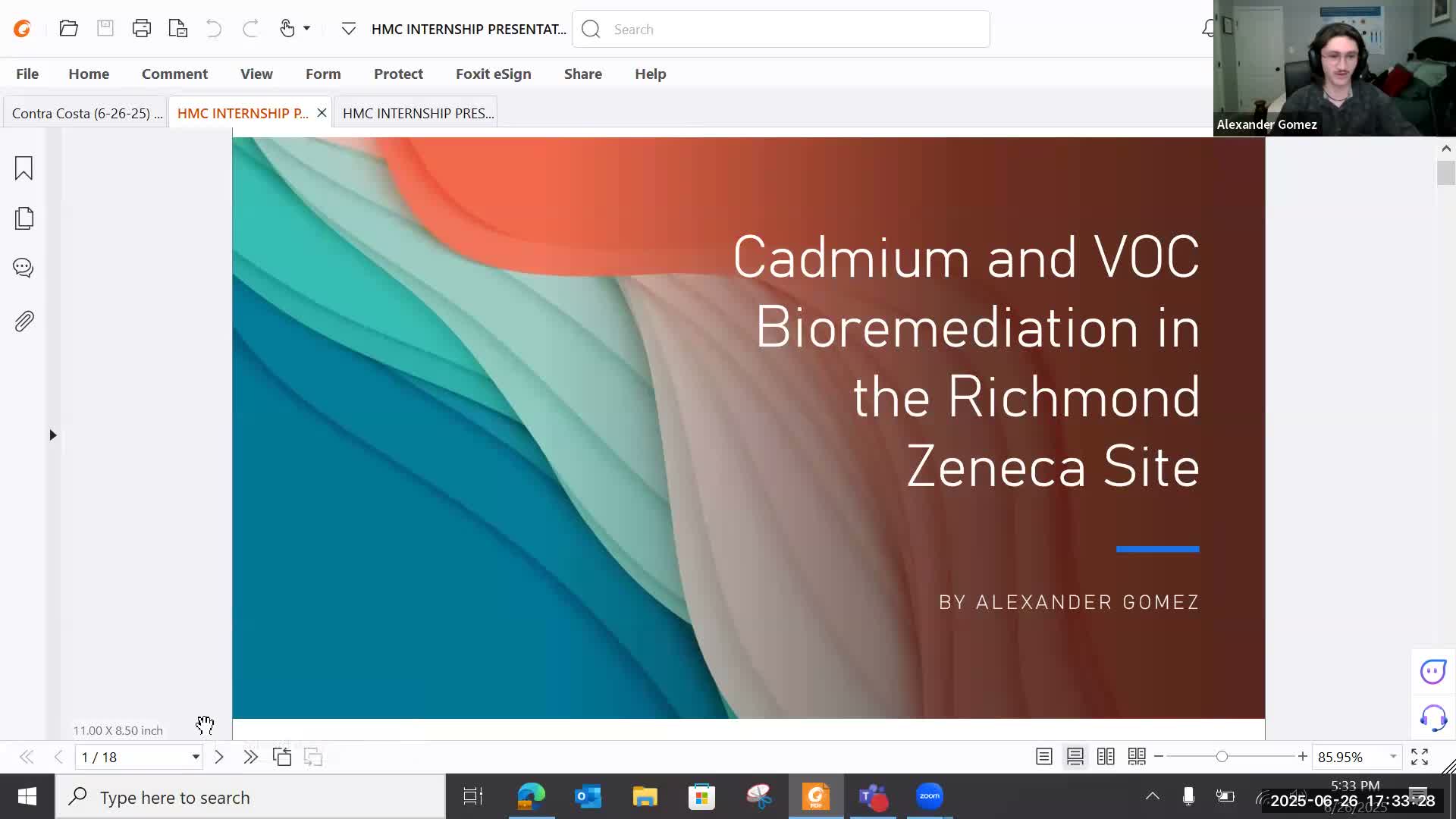Switch to Contra Costa document tab

(86, 113)
